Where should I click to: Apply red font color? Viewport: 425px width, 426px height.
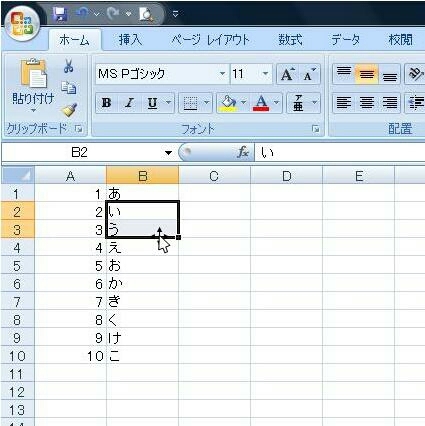(x=261, y=103)
